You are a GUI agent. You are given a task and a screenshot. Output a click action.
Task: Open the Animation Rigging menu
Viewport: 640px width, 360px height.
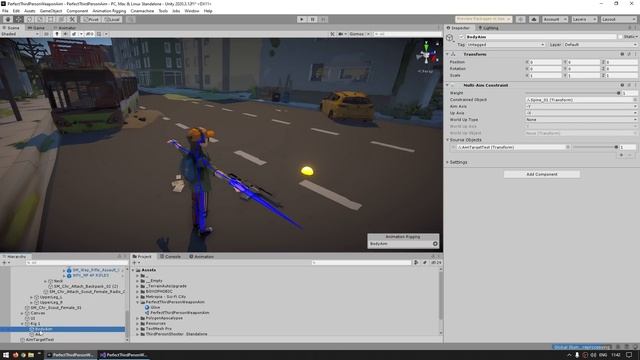point(109,11)
